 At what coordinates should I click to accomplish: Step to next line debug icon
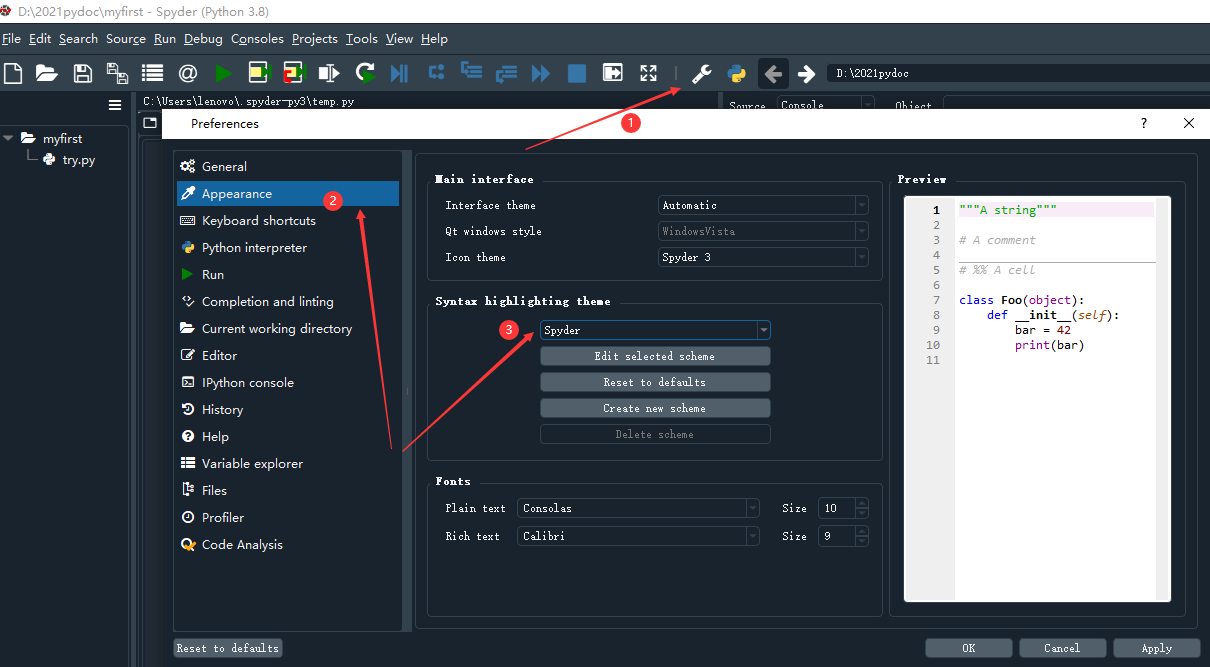pyautogui.click(x=436, y=72)
